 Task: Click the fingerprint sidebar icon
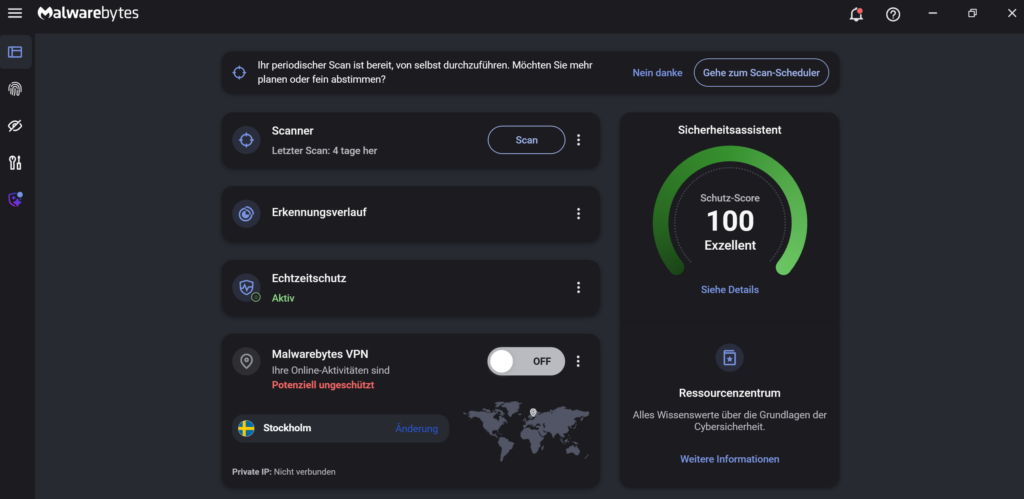click(15, 89)
